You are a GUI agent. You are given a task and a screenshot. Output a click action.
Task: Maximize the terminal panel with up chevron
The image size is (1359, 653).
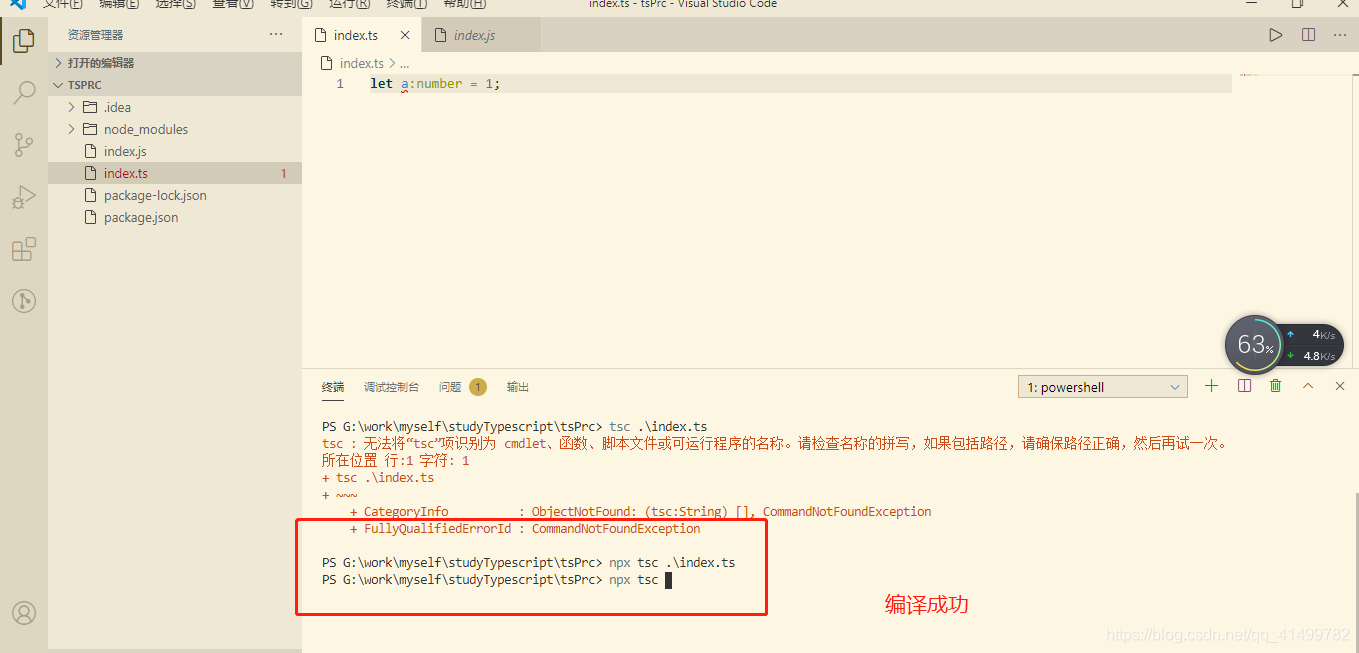point(1307,386)
